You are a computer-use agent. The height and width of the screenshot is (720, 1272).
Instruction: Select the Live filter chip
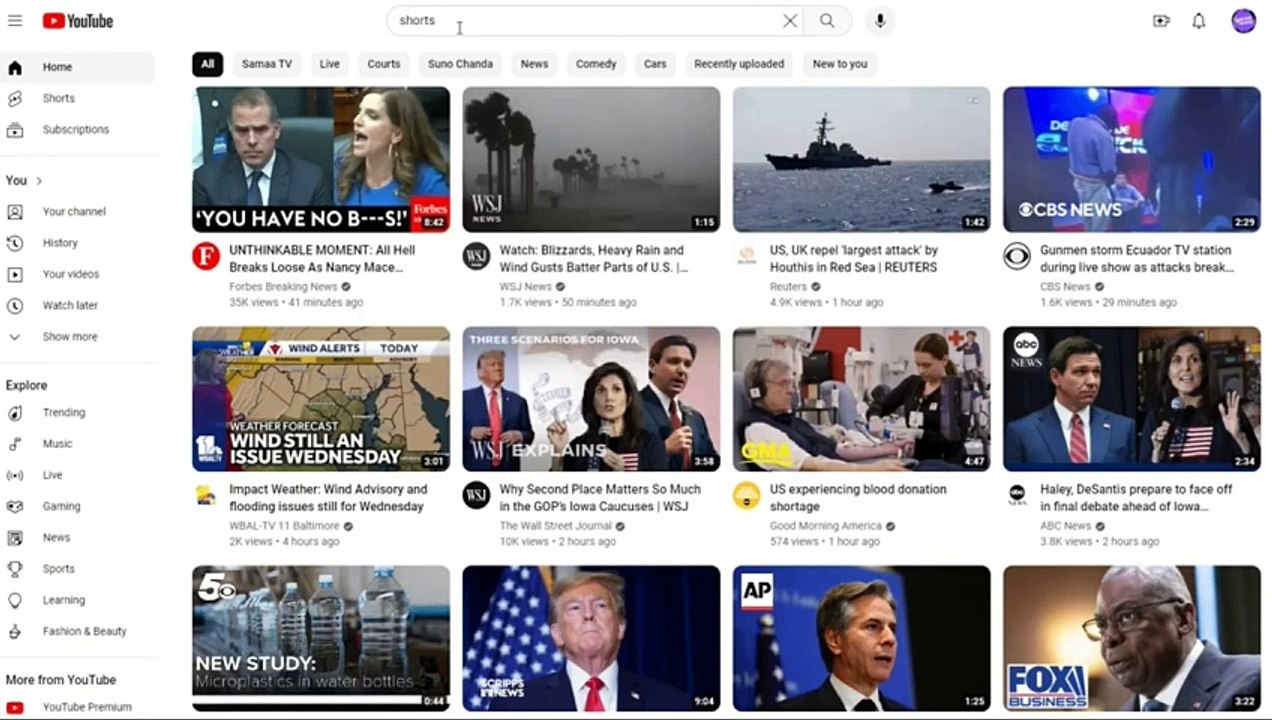(x=330, y=64)
